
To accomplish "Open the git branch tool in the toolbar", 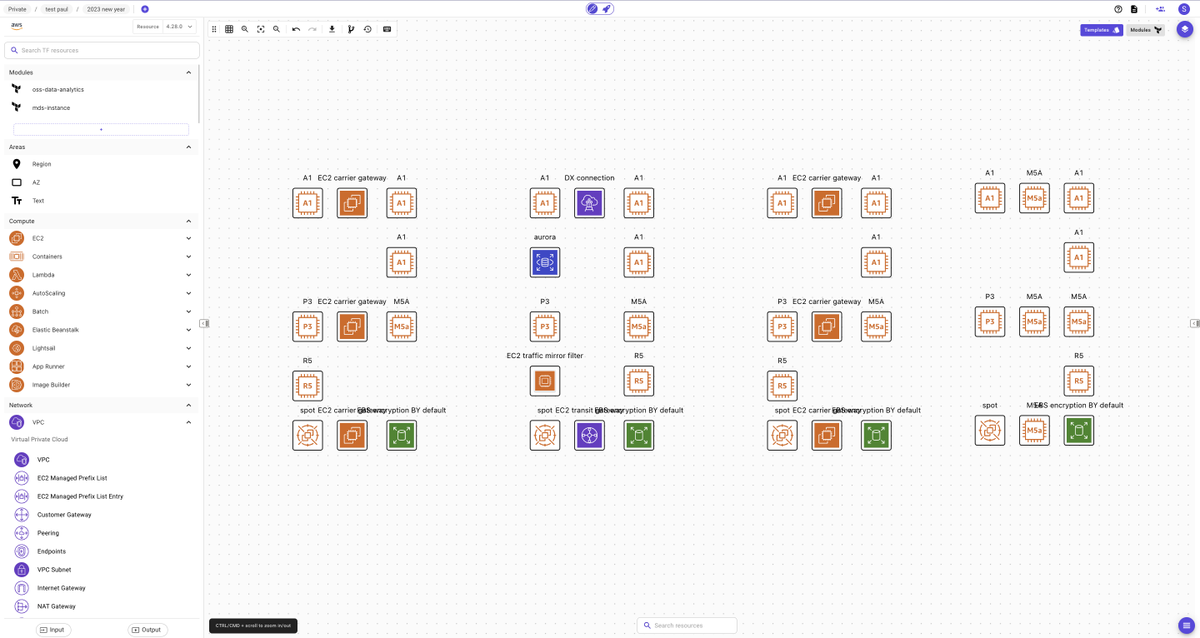I will (x=351, y=29).
